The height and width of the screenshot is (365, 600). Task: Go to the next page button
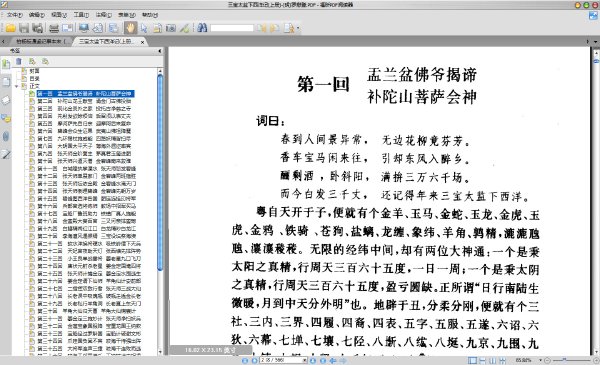(312, 360)
